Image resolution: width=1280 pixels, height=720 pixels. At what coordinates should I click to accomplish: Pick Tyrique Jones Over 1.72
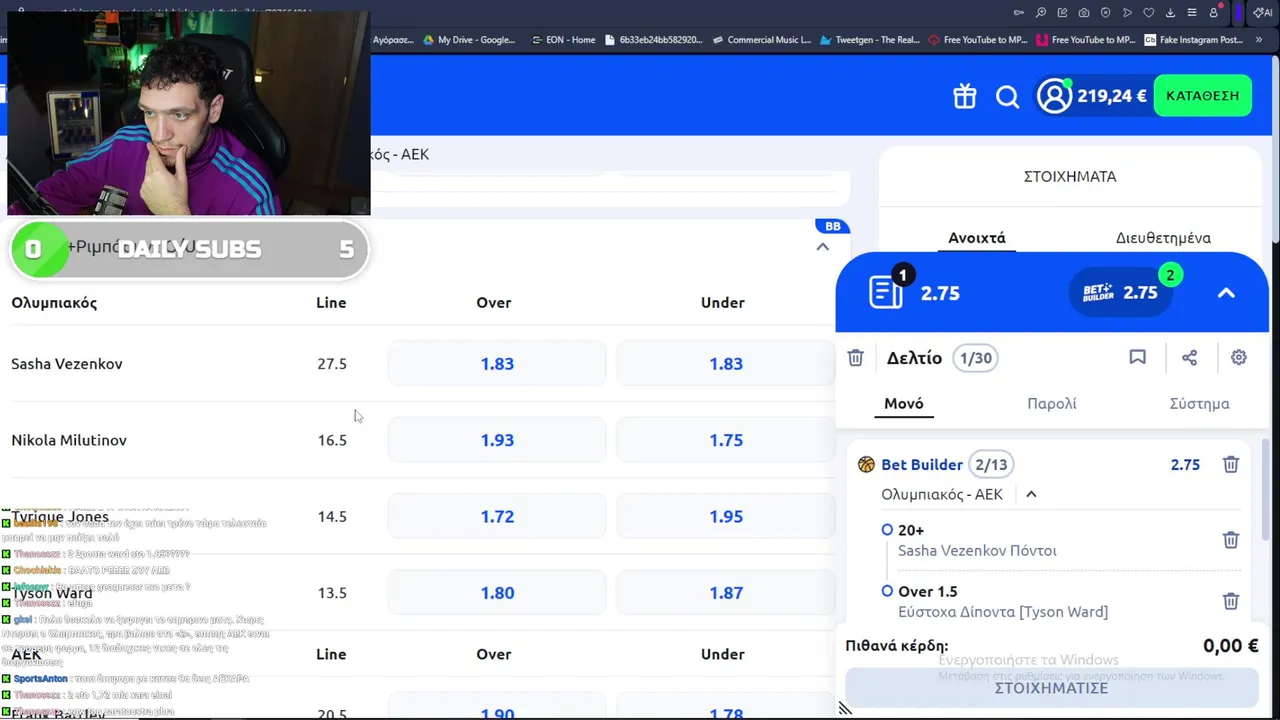(497, 516)
